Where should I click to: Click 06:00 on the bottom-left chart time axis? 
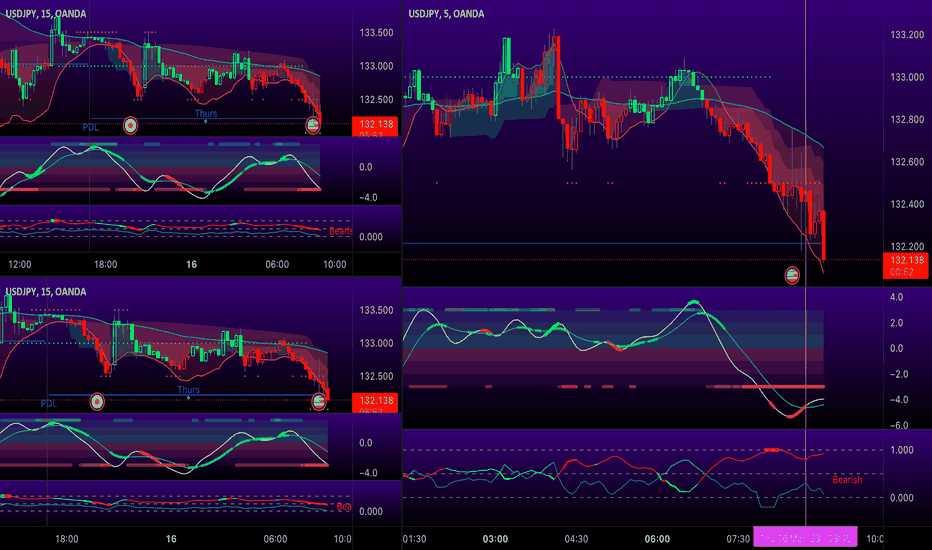[x=275, y=539]
